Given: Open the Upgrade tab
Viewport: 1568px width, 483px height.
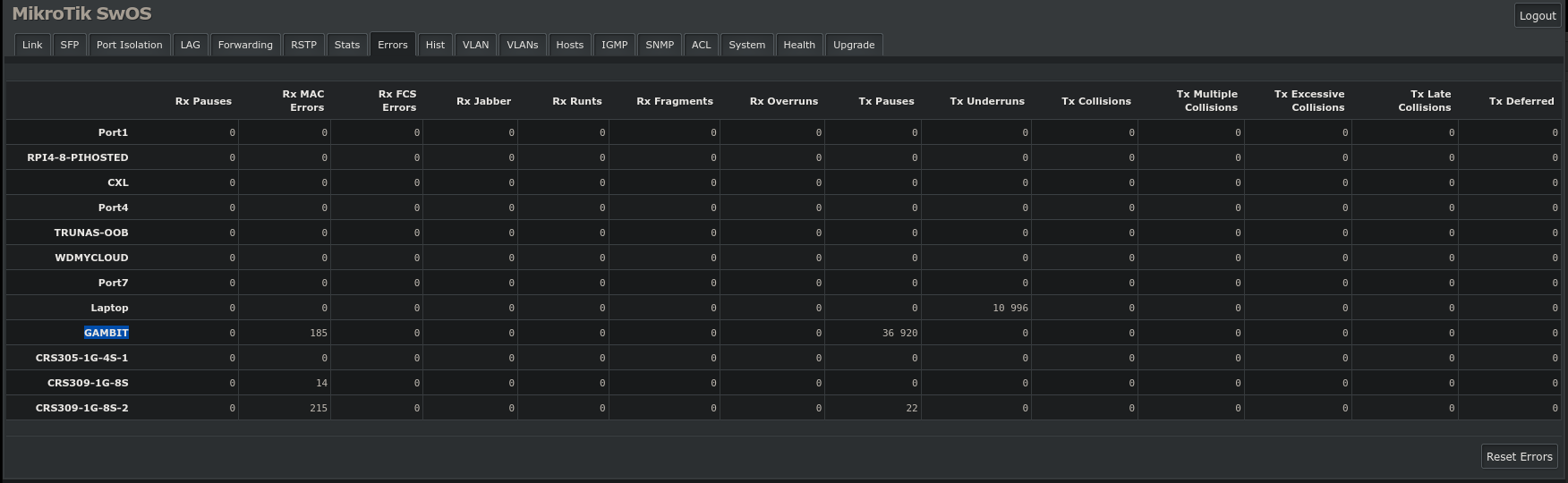Looking at the screenshot, I should tap(854, 45).
